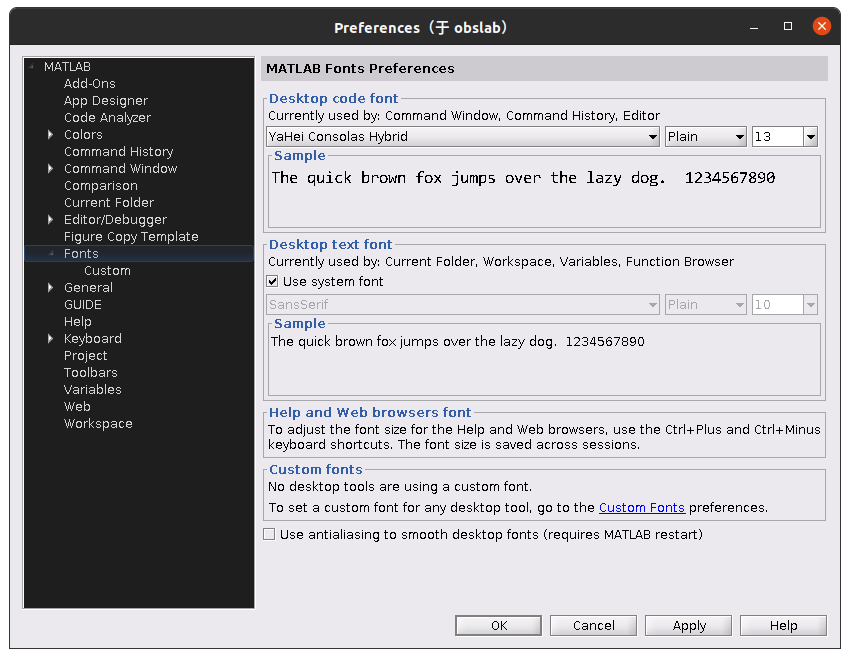Enable antialiasing to smooth desktop fonts

269,534
